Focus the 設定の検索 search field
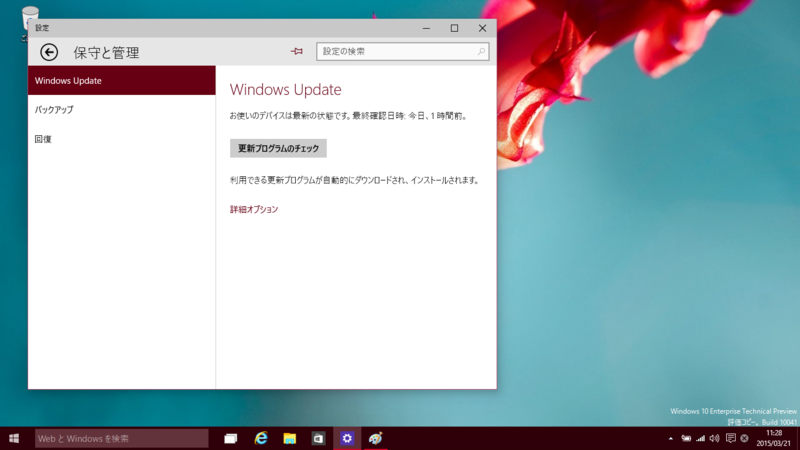The image size is (800, 450). (403, 52)
